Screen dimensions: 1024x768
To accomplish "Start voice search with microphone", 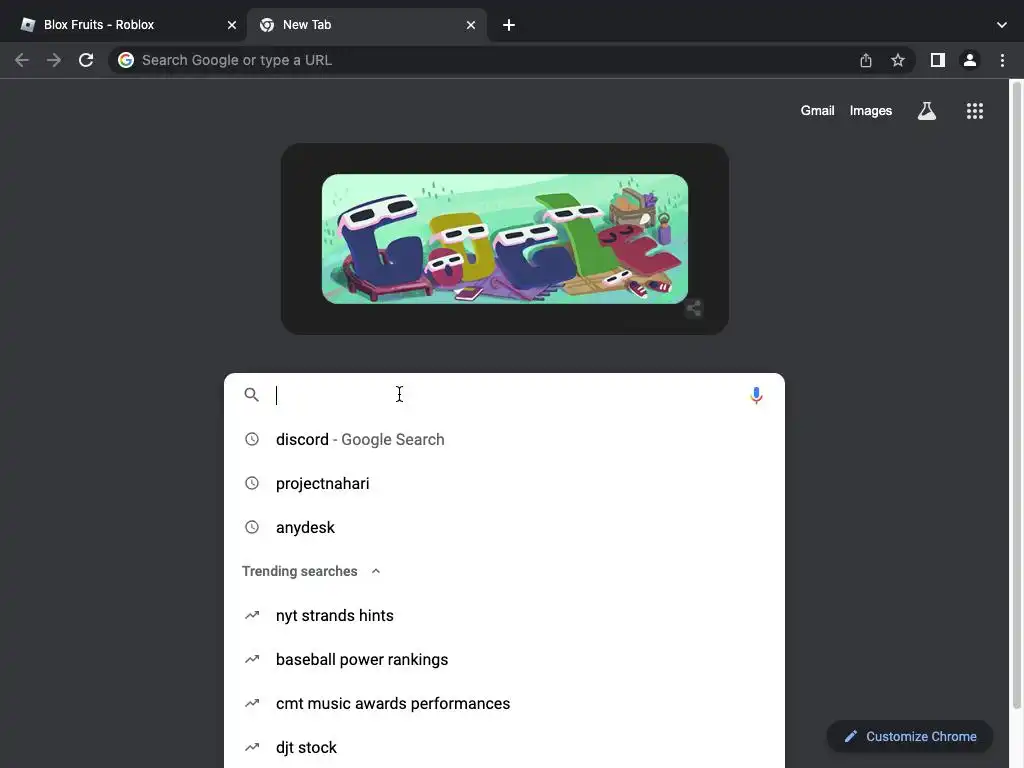I will (756, 395).
